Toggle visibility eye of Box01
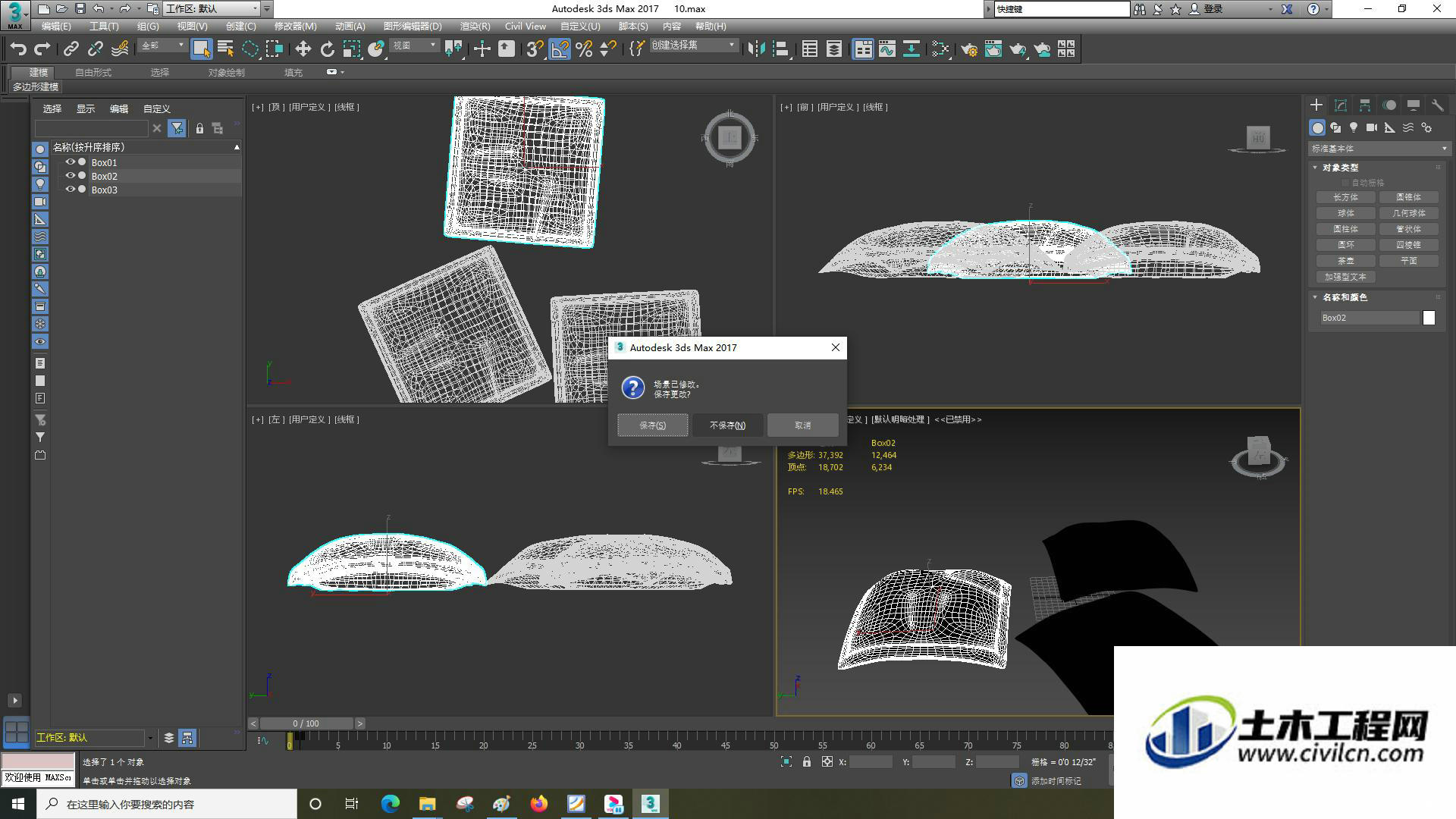The height and width of the screenshot is (819, 1456). 71,162
